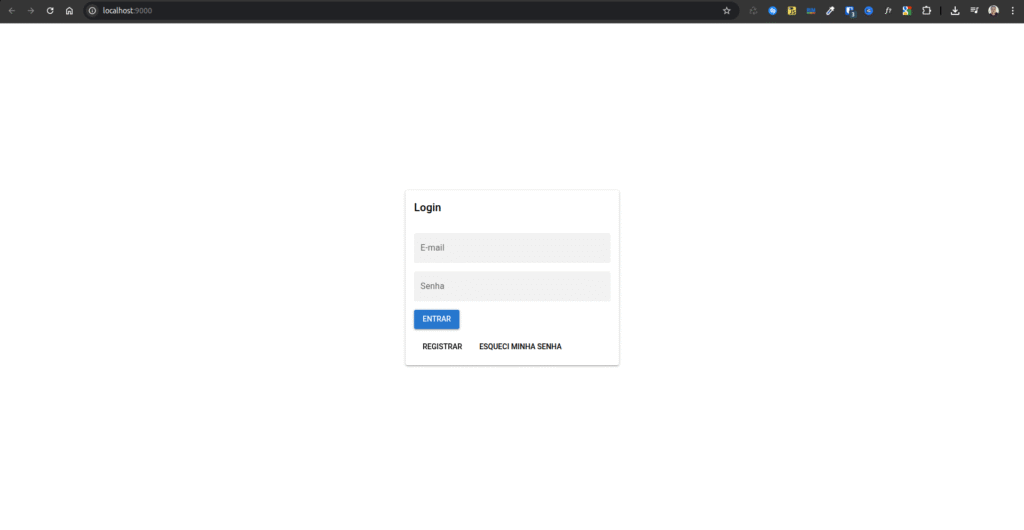
Task: Open the shield extension with badge 3
Action: (x=850, y=11)
